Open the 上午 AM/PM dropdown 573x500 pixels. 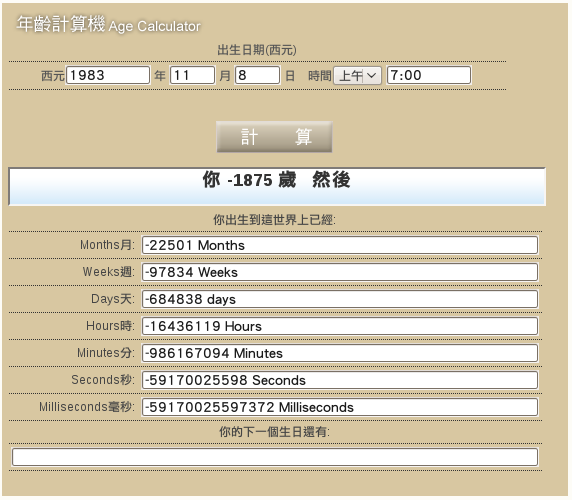tap(357, 76)
